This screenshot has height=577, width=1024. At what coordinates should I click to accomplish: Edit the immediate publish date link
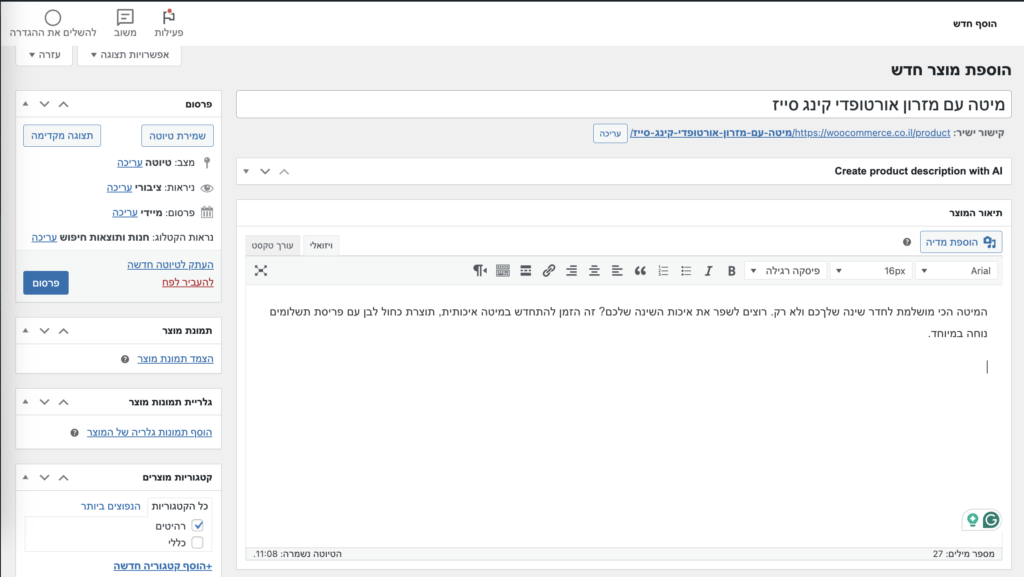pos(125,213)
